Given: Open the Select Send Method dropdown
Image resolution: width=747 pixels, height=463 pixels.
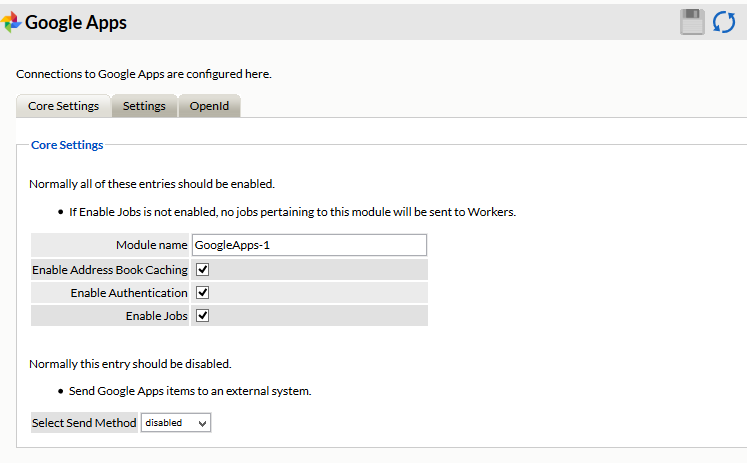Looking at the screenshot, I should [176, 423].
